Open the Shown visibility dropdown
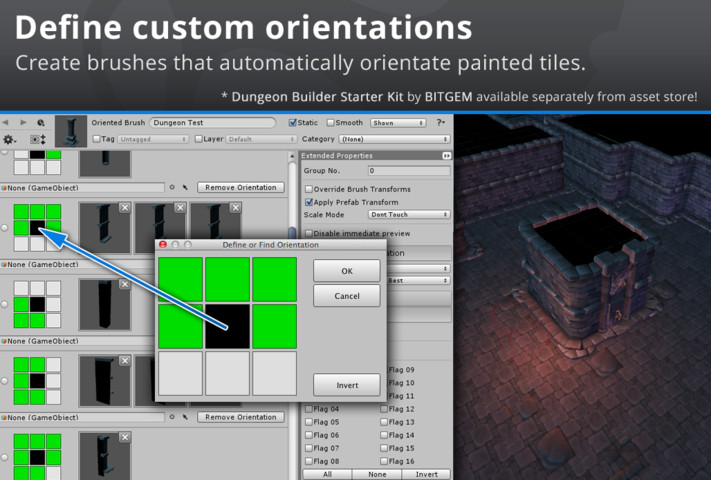Image resolution: width=711 pixels, height=480 pixels. [x=398, y=123]
